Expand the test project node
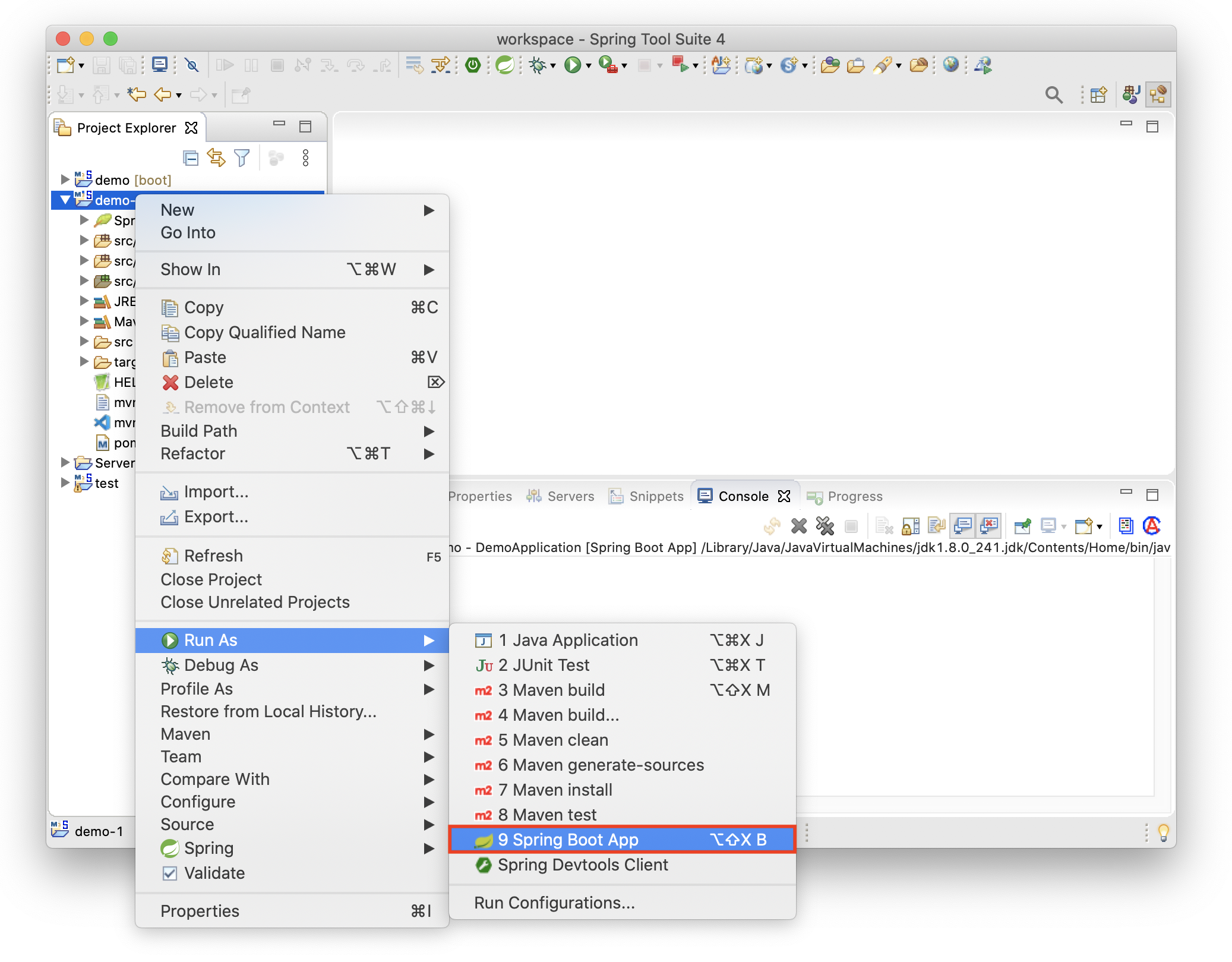1232x962 pixels. click(x=65, y=482)
